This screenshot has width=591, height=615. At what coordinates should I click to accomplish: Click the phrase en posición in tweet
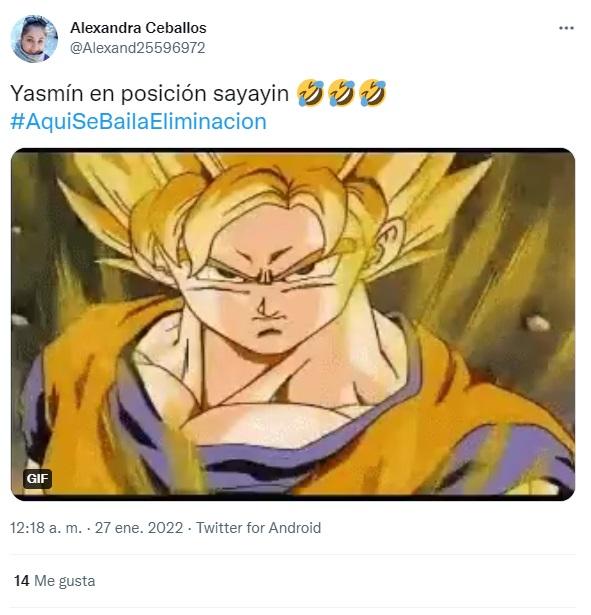148,94
